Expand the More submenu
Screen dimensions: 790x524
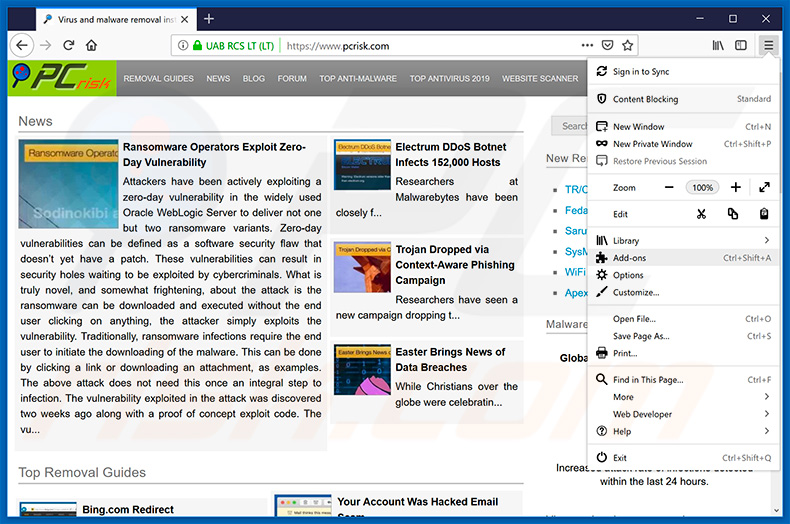(683, 397)
